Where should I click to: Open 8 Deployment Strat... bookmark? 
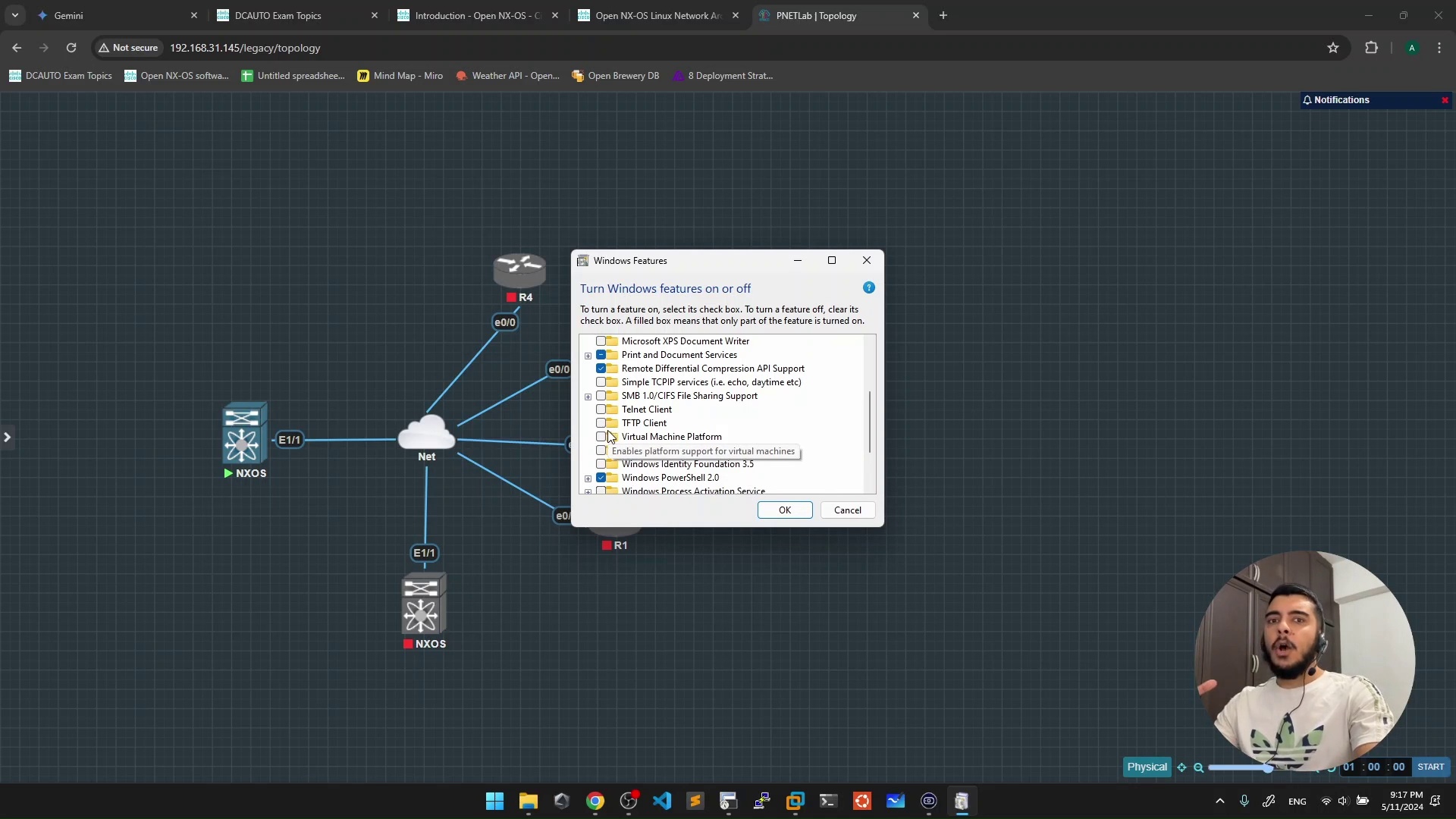(723, 76)
